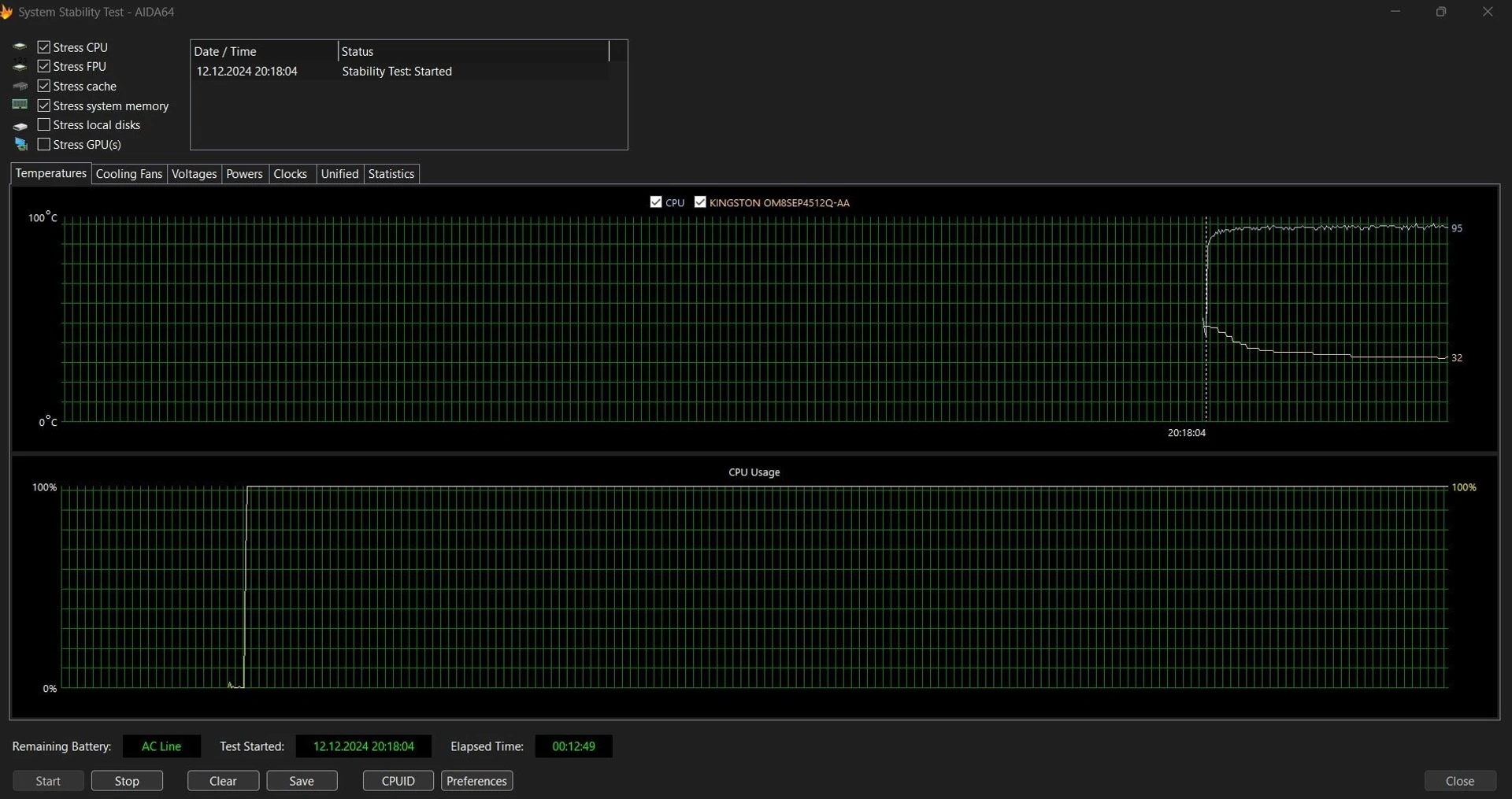Click the 100% CPU usage value at right
The image size is (1512, 799).
click(1464, 487)
